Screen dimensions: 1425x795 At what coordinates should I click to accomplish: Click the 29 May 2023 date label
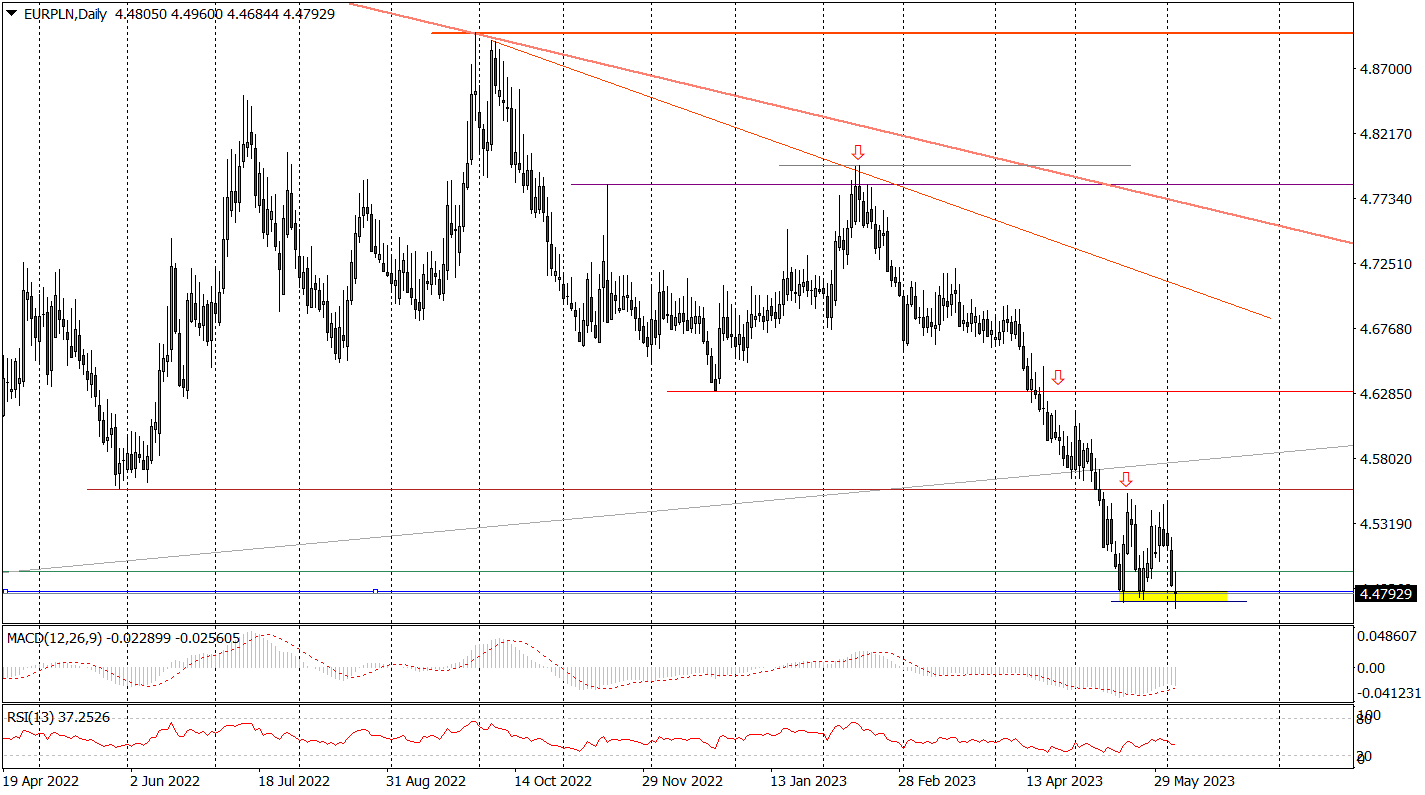(x=1195, y=780)
